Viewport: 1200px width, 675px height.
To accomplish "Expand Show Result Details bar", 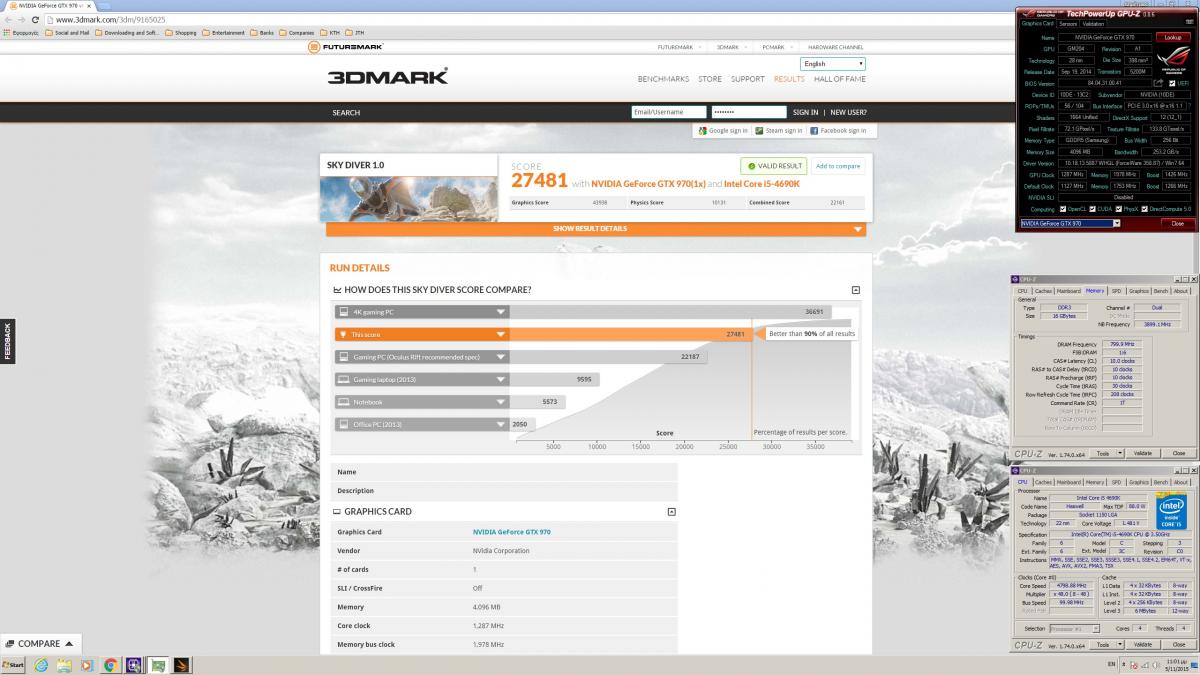I will [x=596, y=229].
